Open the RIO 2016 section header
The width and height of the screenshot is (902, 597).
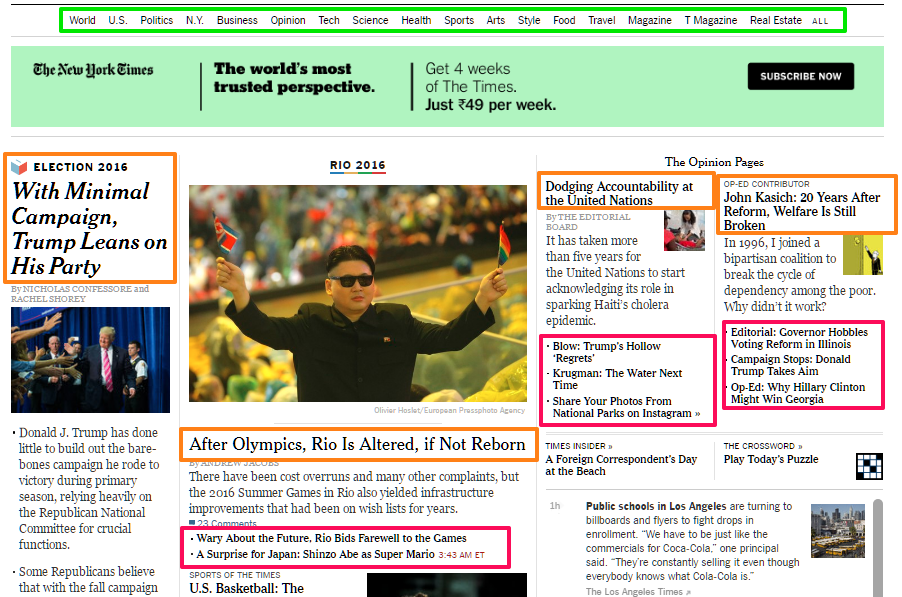[x=357, y=165]
